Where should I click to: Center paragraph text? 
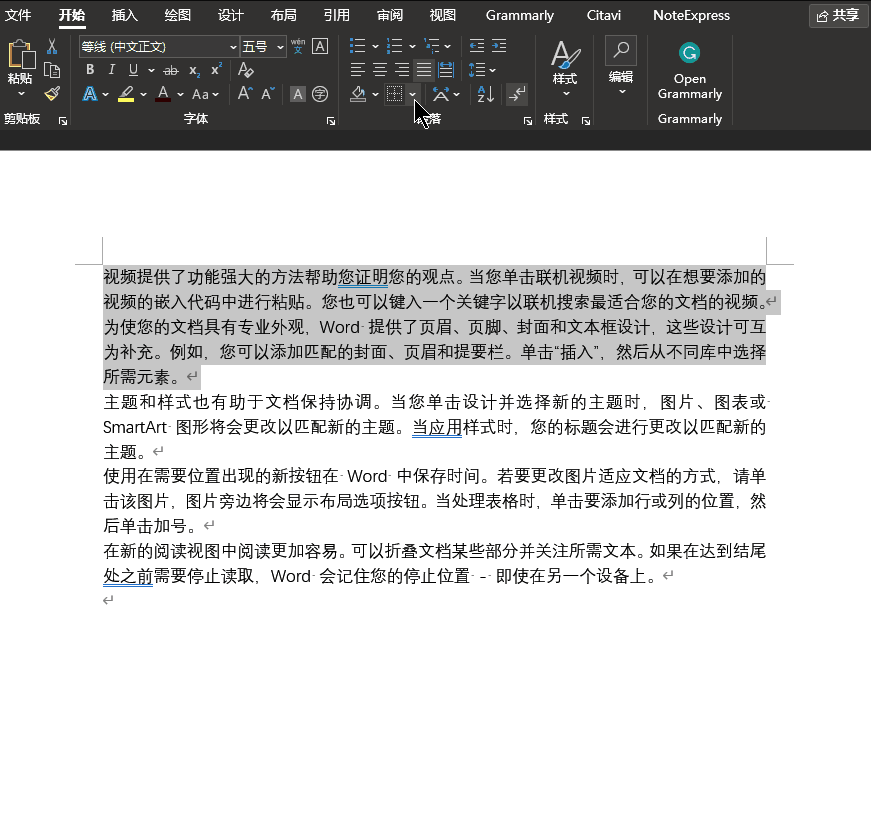380,70
